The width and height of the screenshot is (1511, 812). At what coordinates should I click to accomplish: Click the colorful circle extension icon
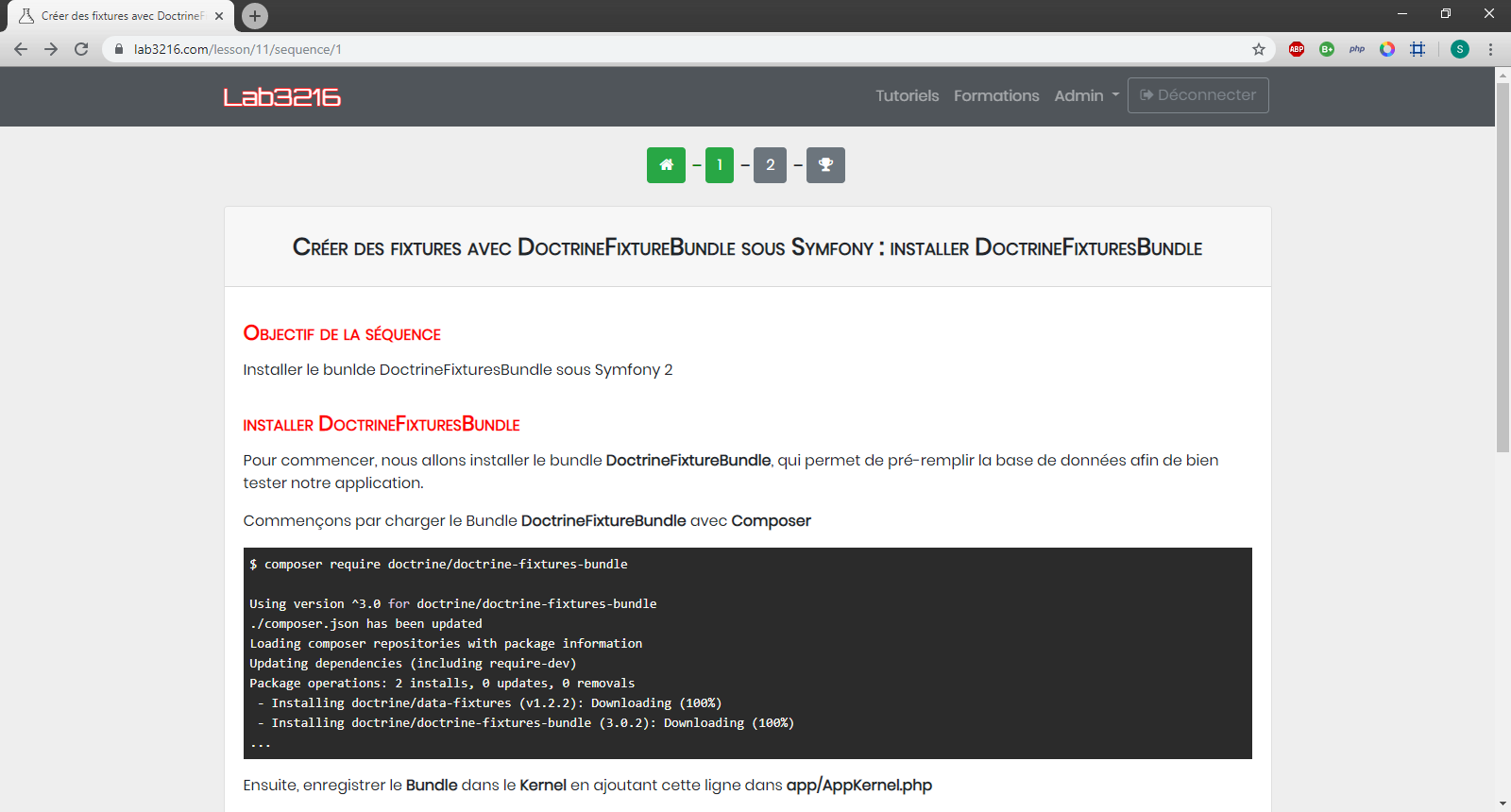[1387, 49]
